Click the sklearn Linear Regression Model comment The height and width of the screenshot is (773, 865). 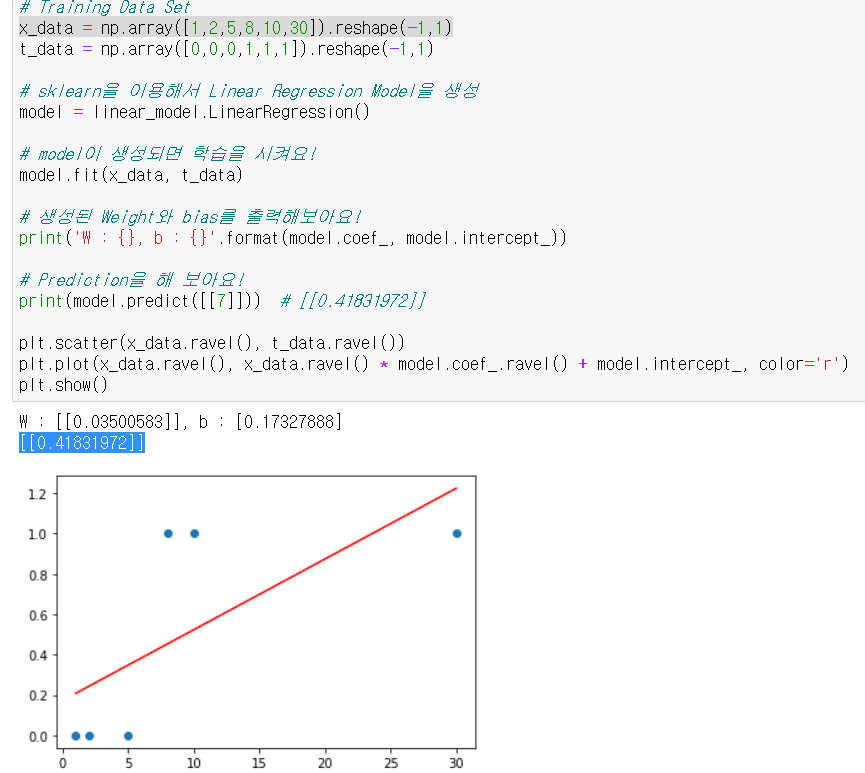249,90
